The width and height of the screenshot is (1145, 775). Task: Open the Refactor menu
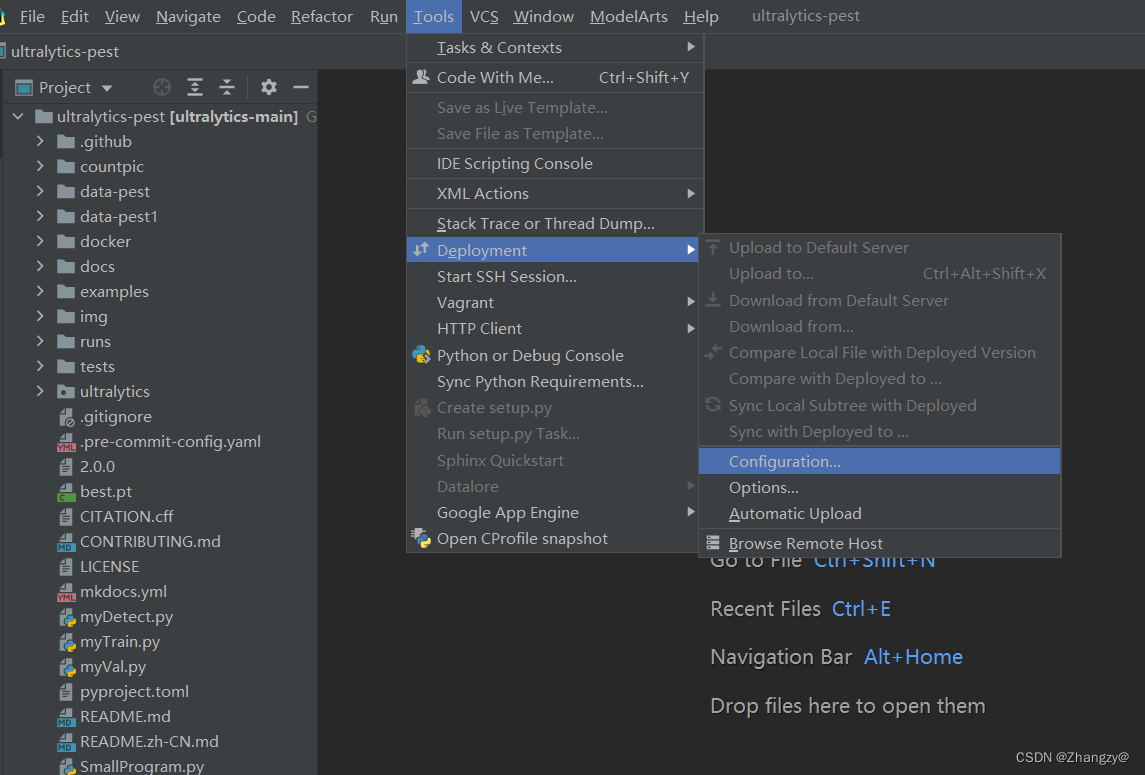click(x=321, y=16)
